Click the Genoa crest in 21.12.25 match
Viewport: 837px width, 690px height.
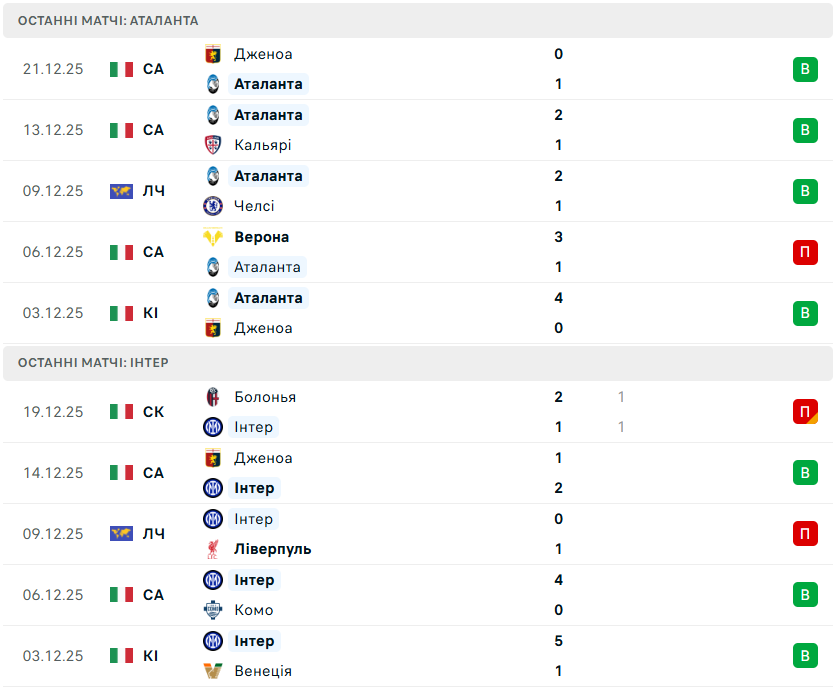click(212, 54)
